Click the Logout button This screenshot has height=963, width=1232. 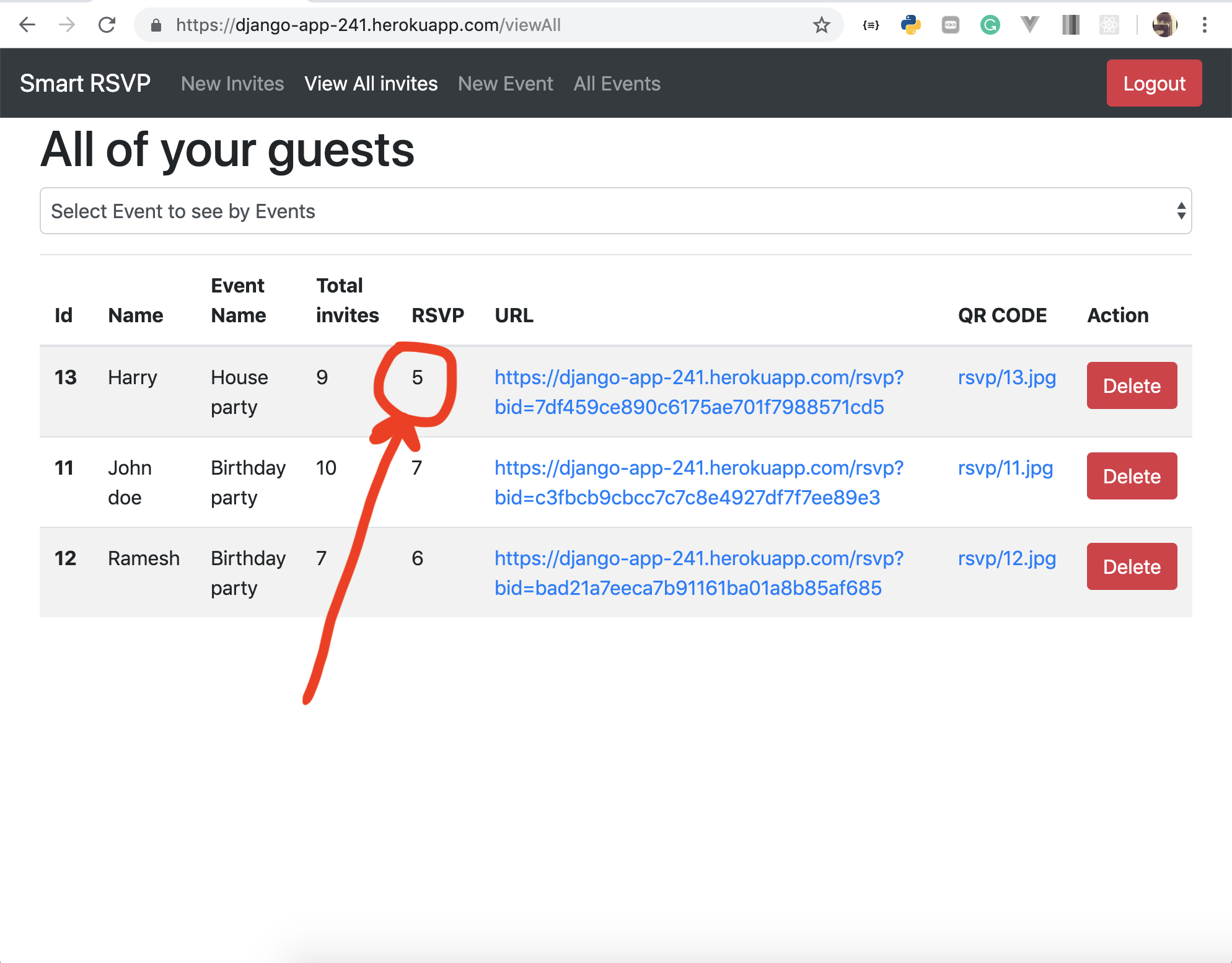1154,84
